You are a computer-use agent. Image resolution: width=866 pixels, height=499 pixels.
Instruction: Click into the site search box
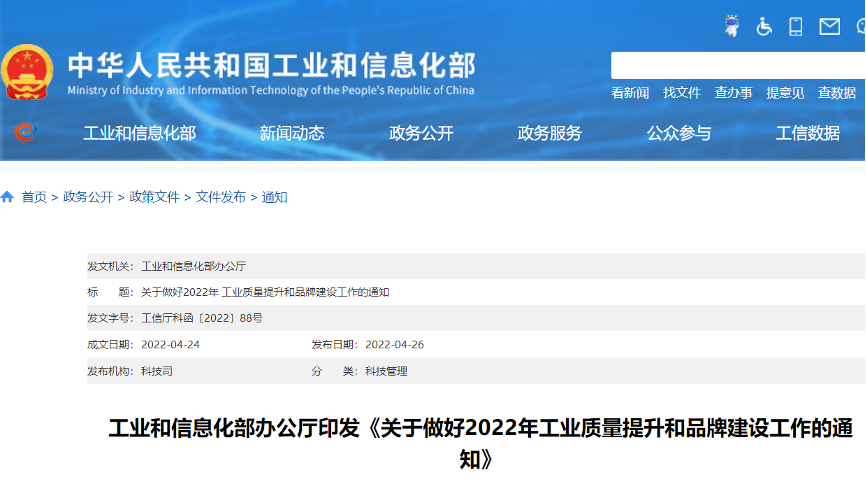[x=738, y=66]
